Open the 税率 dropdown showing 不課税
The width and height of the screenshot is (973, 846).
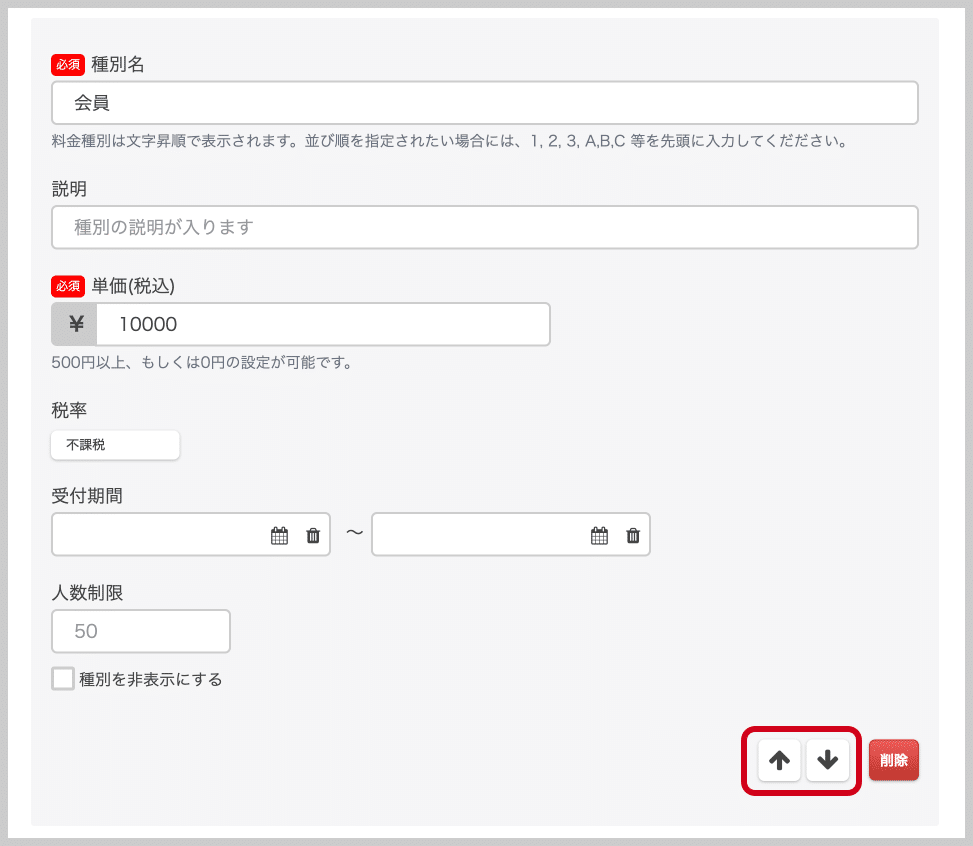tap(115, 445)
